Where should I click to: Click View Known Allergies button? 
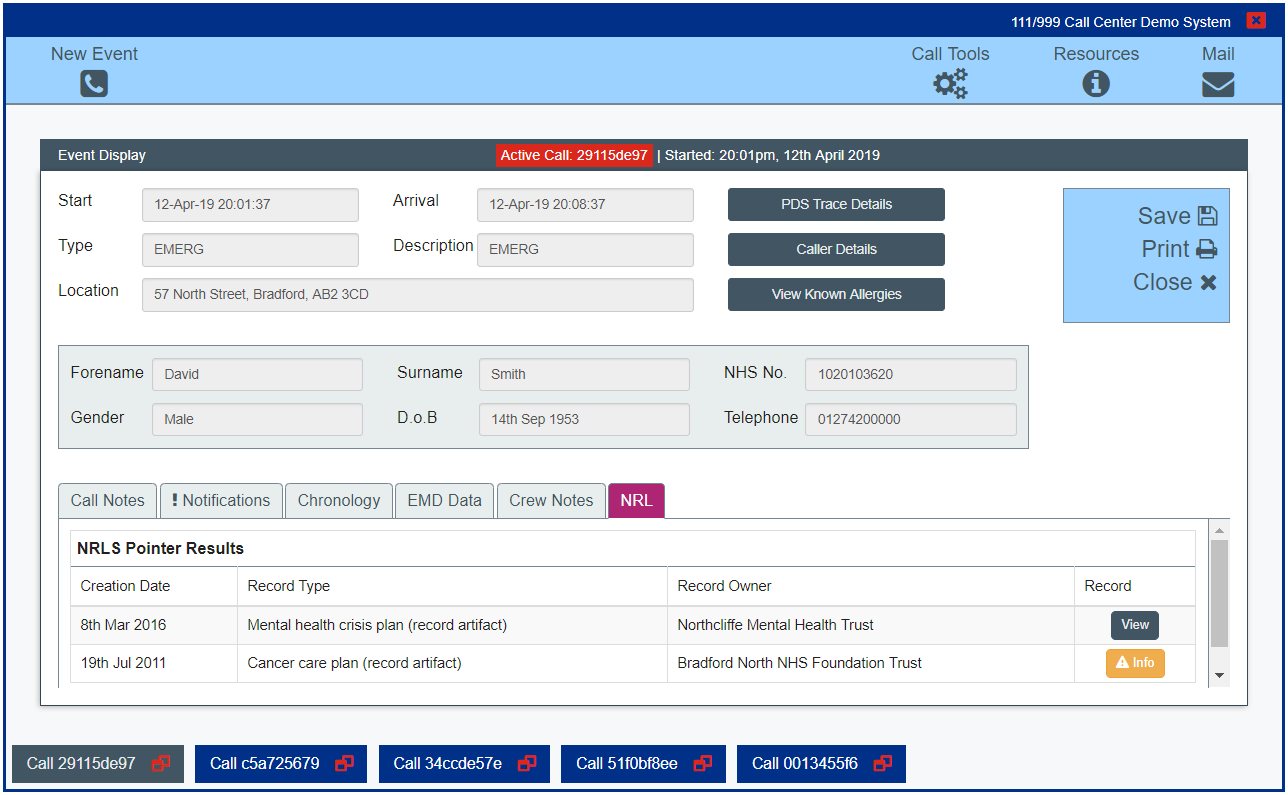(836, 294)
